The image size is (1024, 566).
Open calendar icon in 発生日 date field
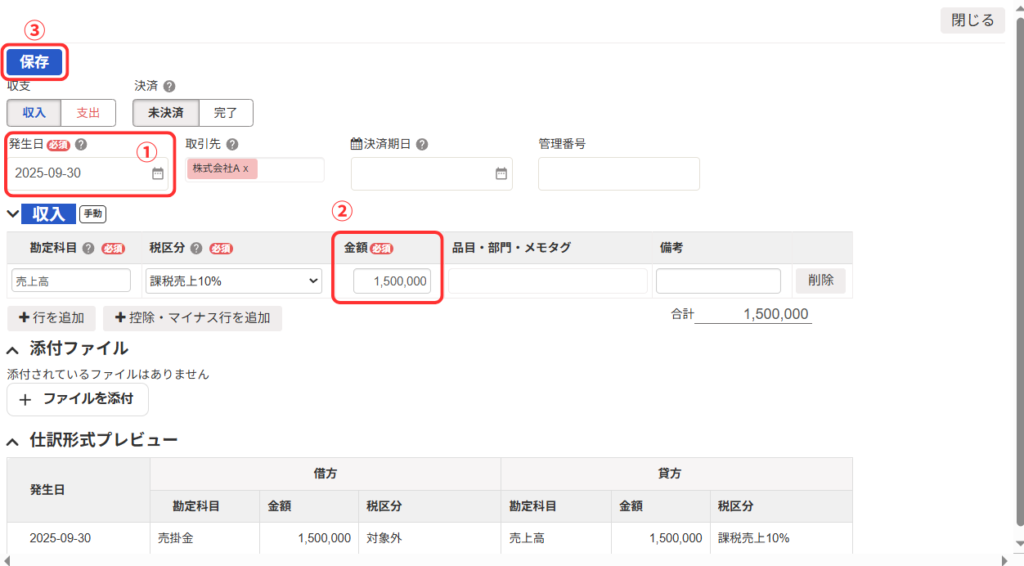(157, 173)
